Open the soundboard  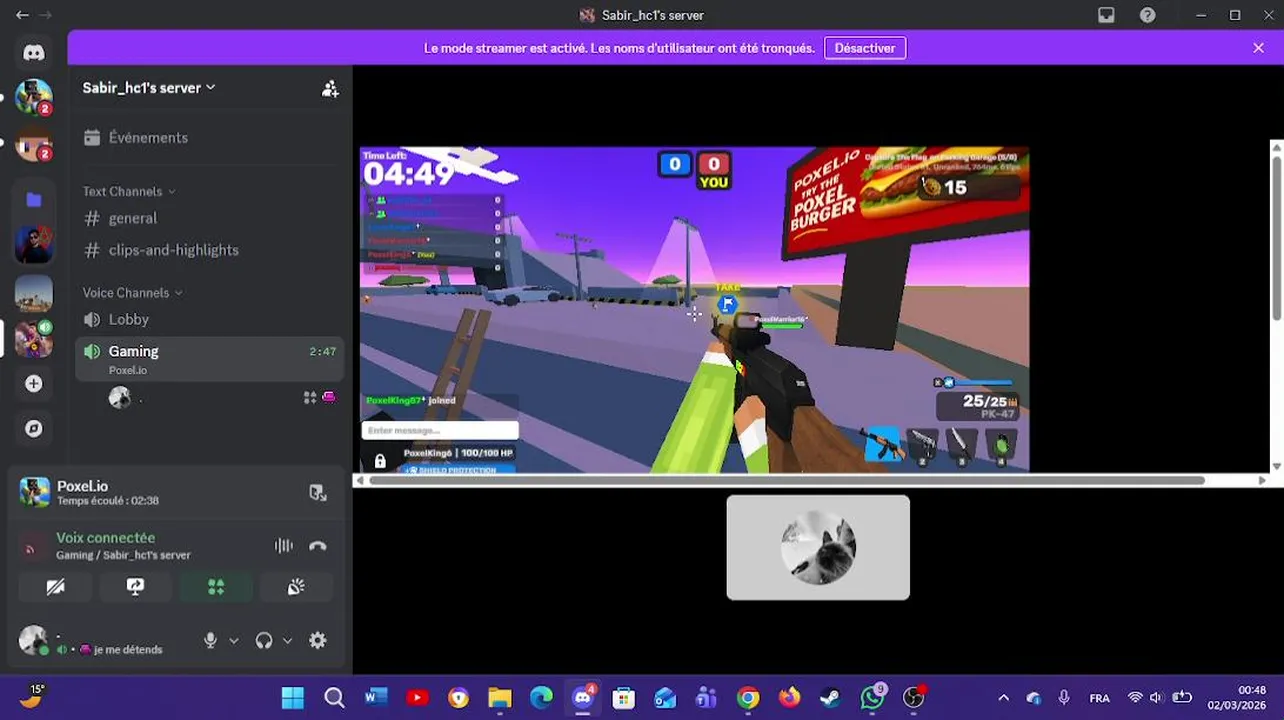pyautogui.click(x=296, y=587)
